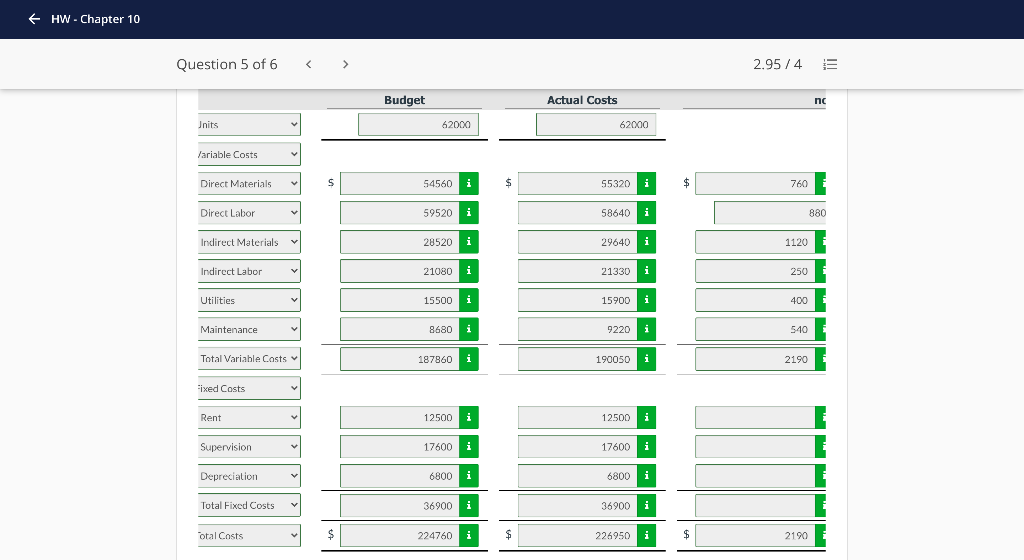This screenshot has width=1024, height=560.
Task: Click info icon for Indirect Materials actual 29640
Action: tap(647, 242)
